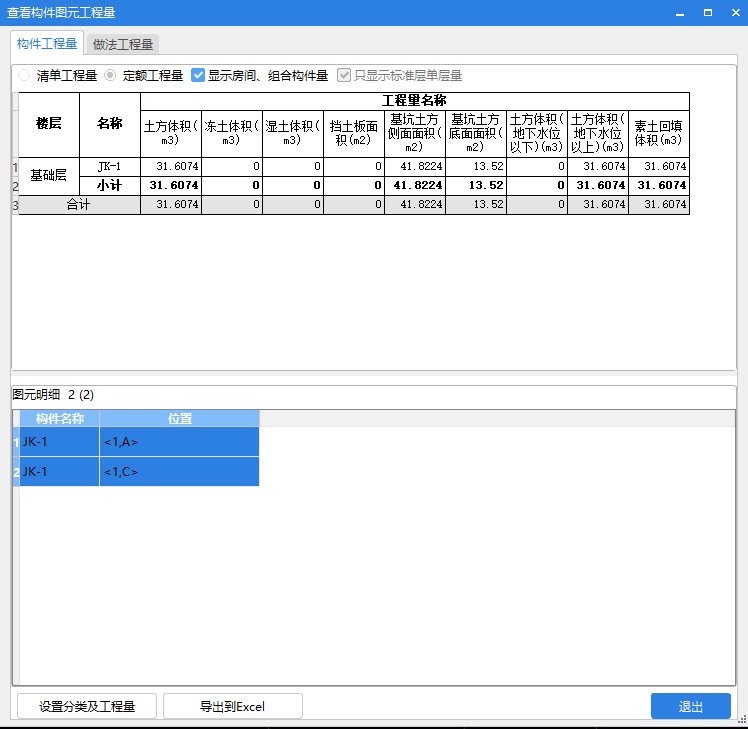Click the 位置 column header
748x729 pixels.
(180, 418)
